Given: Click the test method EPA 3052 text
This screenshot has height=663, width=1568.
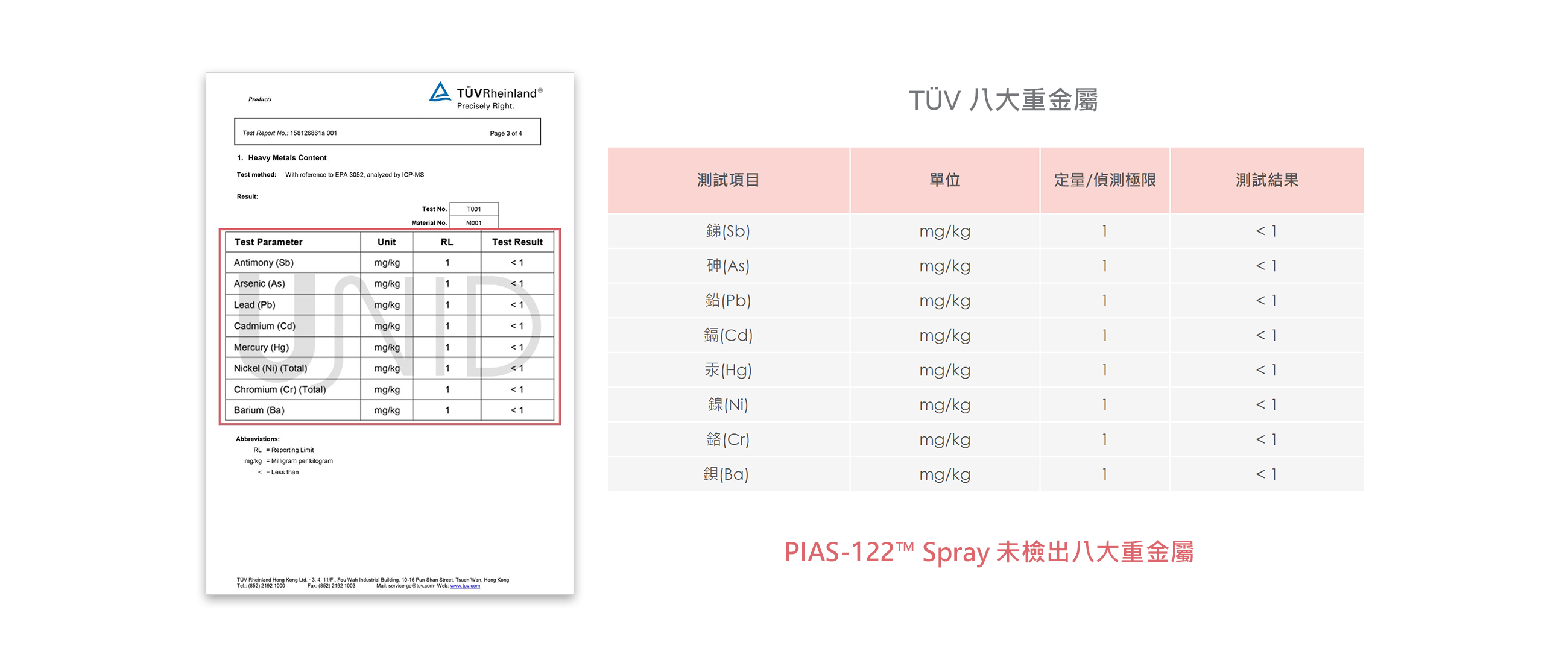Looking at the screenshot, I should pyautogui.click(x=330, y=175).
